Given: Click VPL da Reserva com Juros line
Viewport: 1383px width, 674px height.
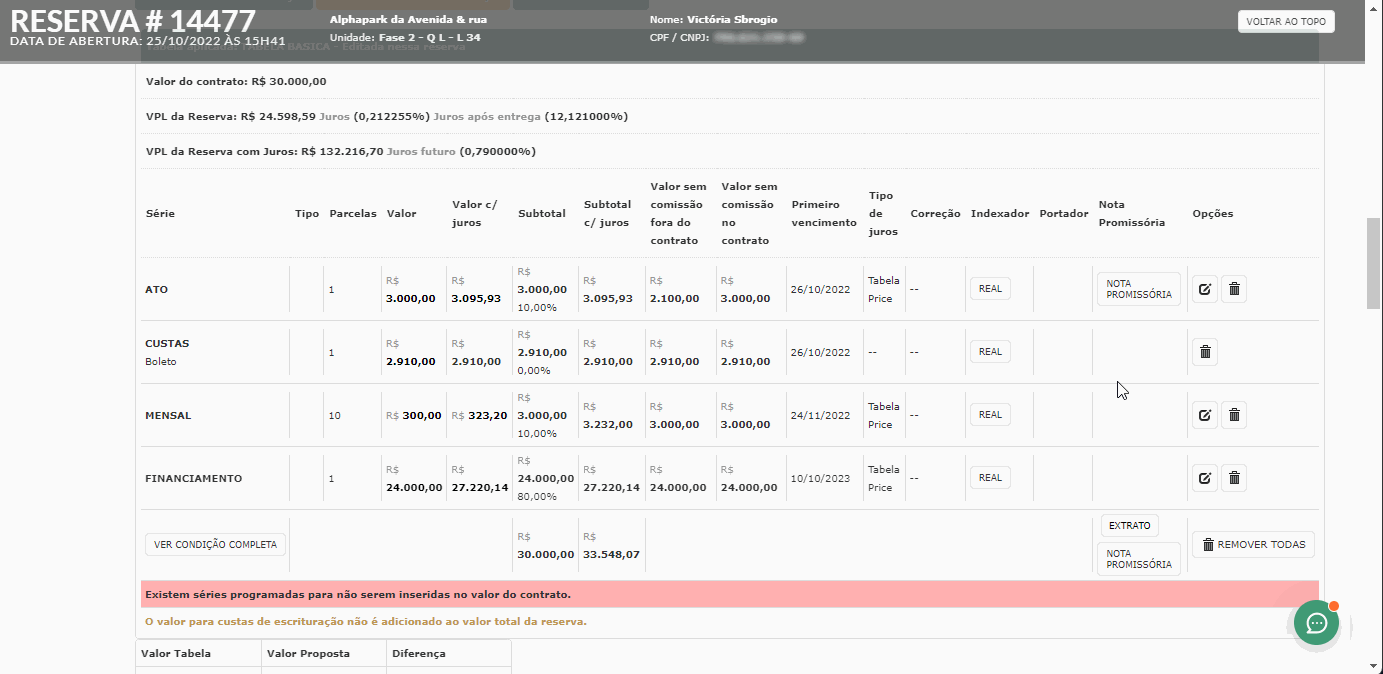Looking at the screenshot, I should (x=341, y=151).
